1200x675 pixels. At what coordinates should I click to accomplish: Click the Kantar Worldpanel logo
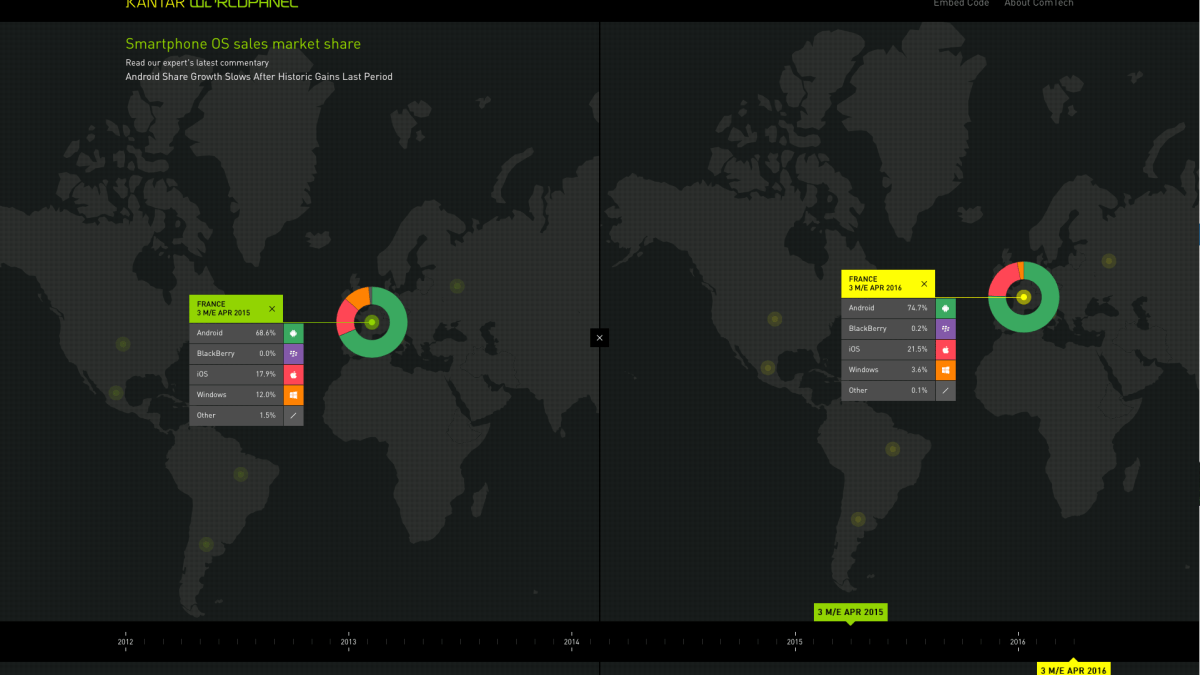(212, 4)
